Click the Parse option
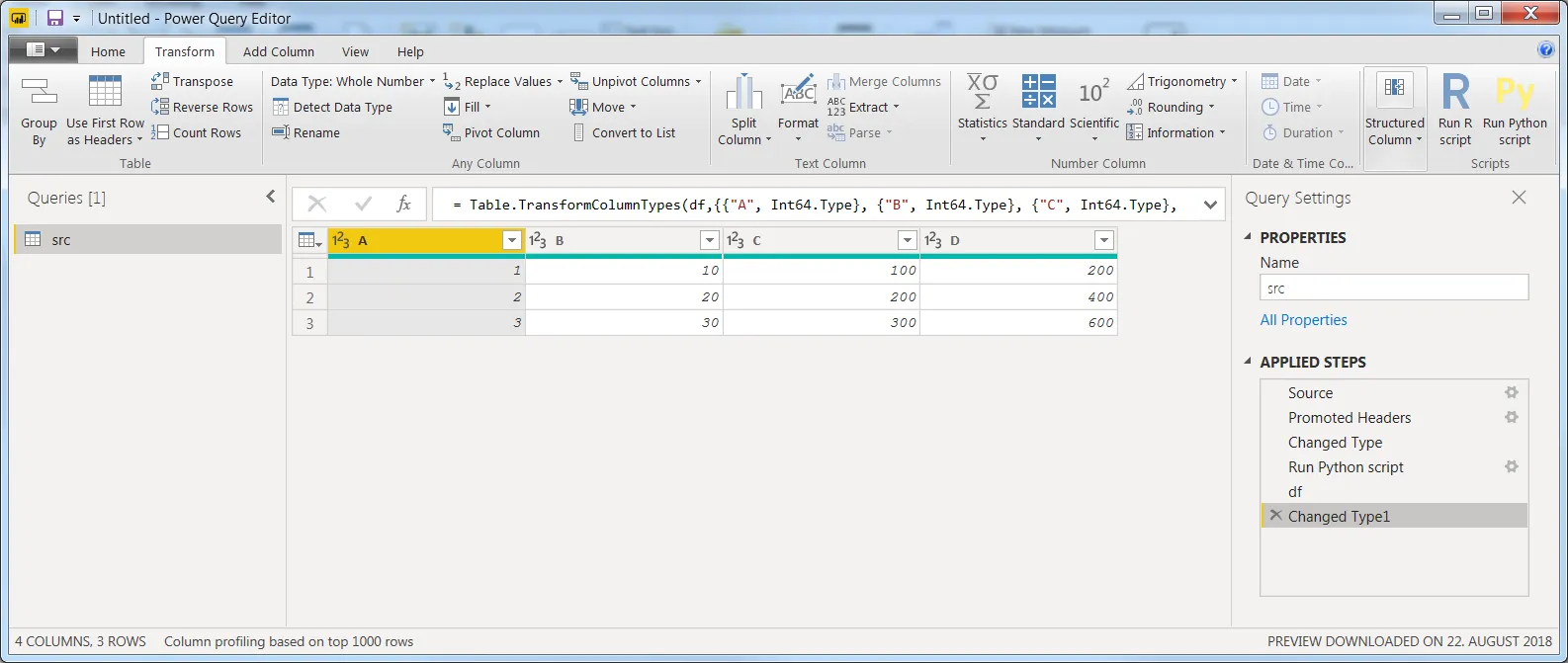 coord(859,132)
